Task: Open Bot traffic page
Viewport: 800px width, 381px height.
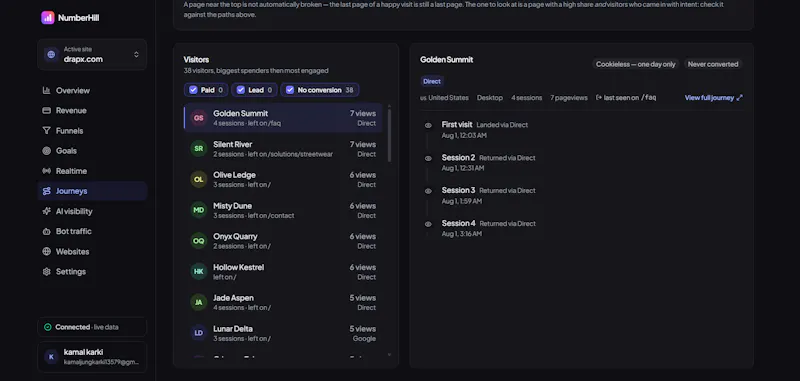Action: 92,232
